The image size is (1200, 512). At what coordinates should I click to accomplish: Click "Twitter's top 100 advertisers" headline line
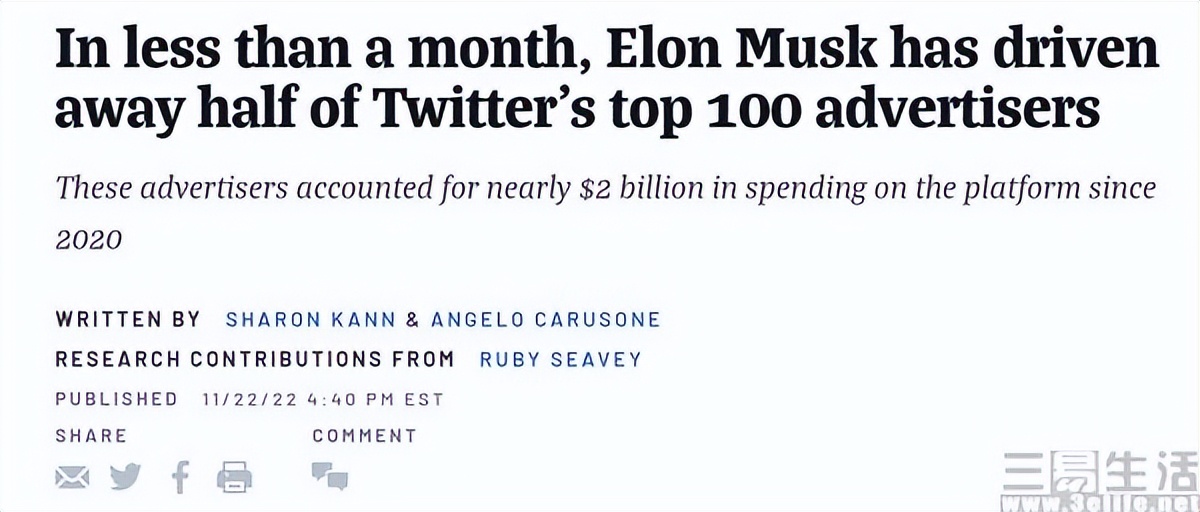coord(576,110)
